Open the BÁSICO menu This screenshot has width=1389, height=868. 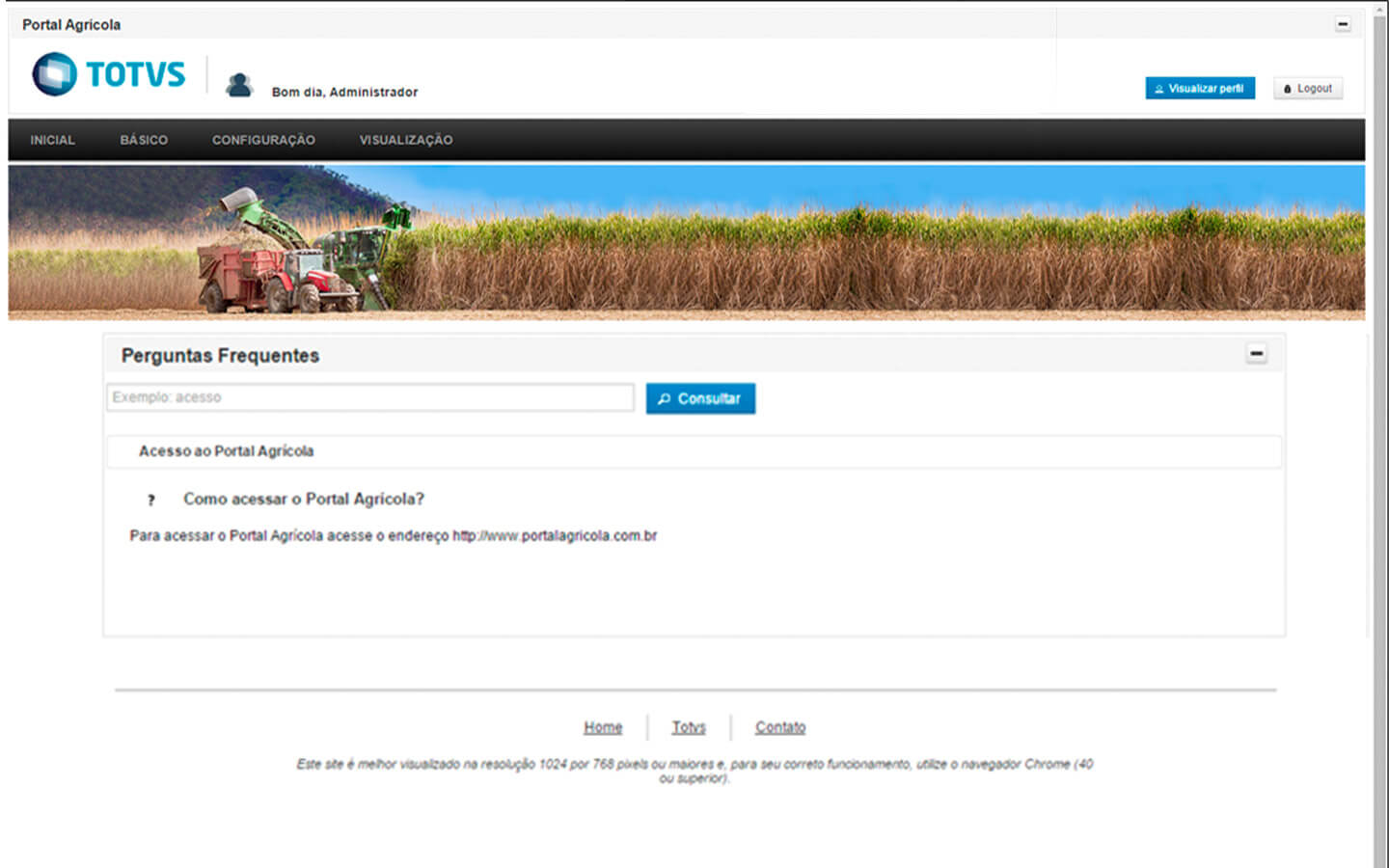tap(144, 140)
